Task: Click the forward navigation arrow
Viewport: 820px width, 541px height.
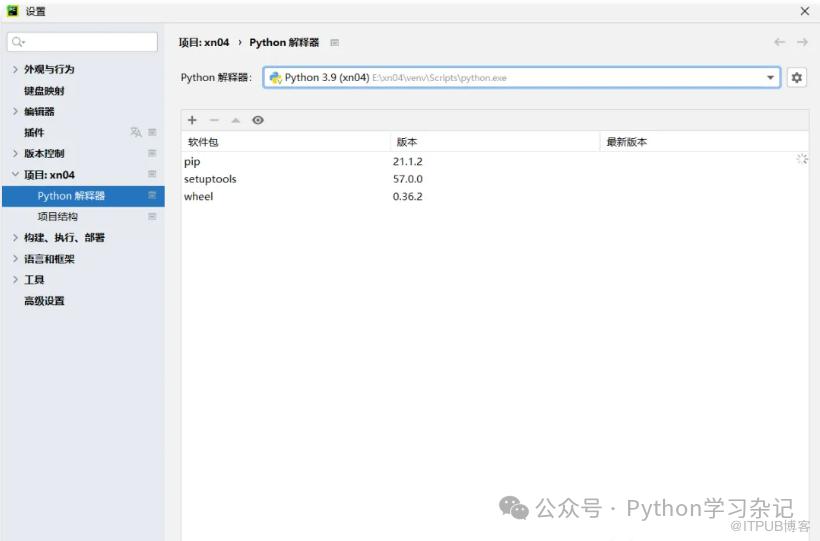Action: (802, 42)
